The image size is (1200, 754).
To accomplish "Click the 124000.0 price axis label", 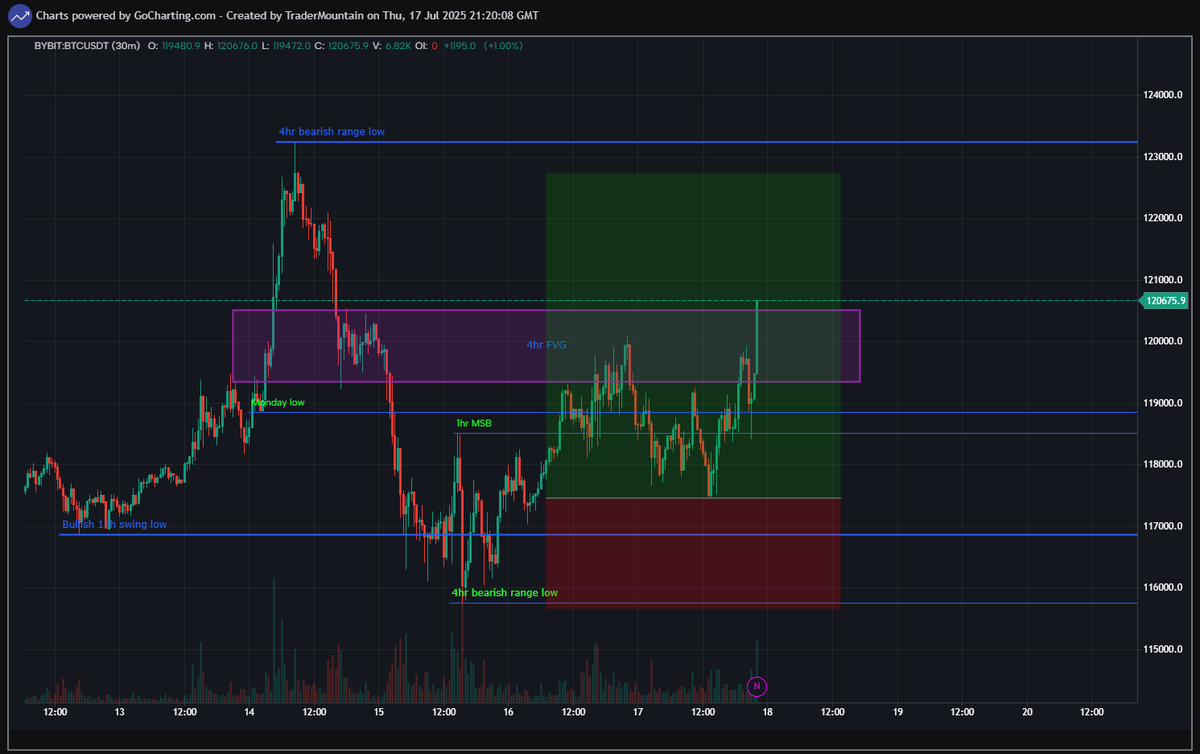I will [x=1165, y=95].
